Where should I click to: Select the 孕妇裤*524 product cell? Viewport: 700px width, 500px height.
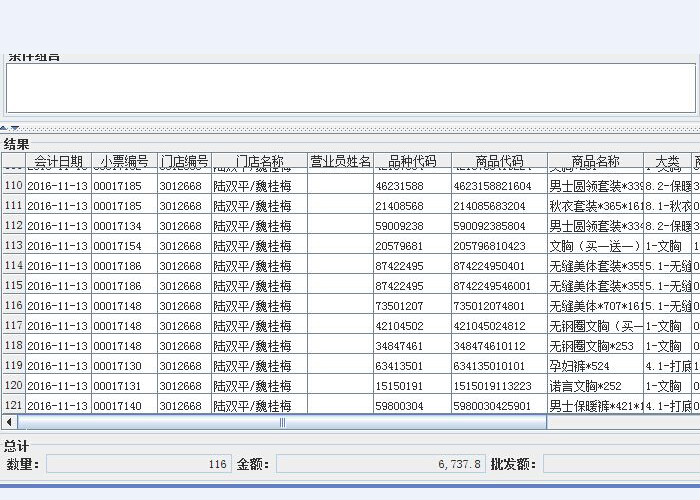click(x=595, y=366)
